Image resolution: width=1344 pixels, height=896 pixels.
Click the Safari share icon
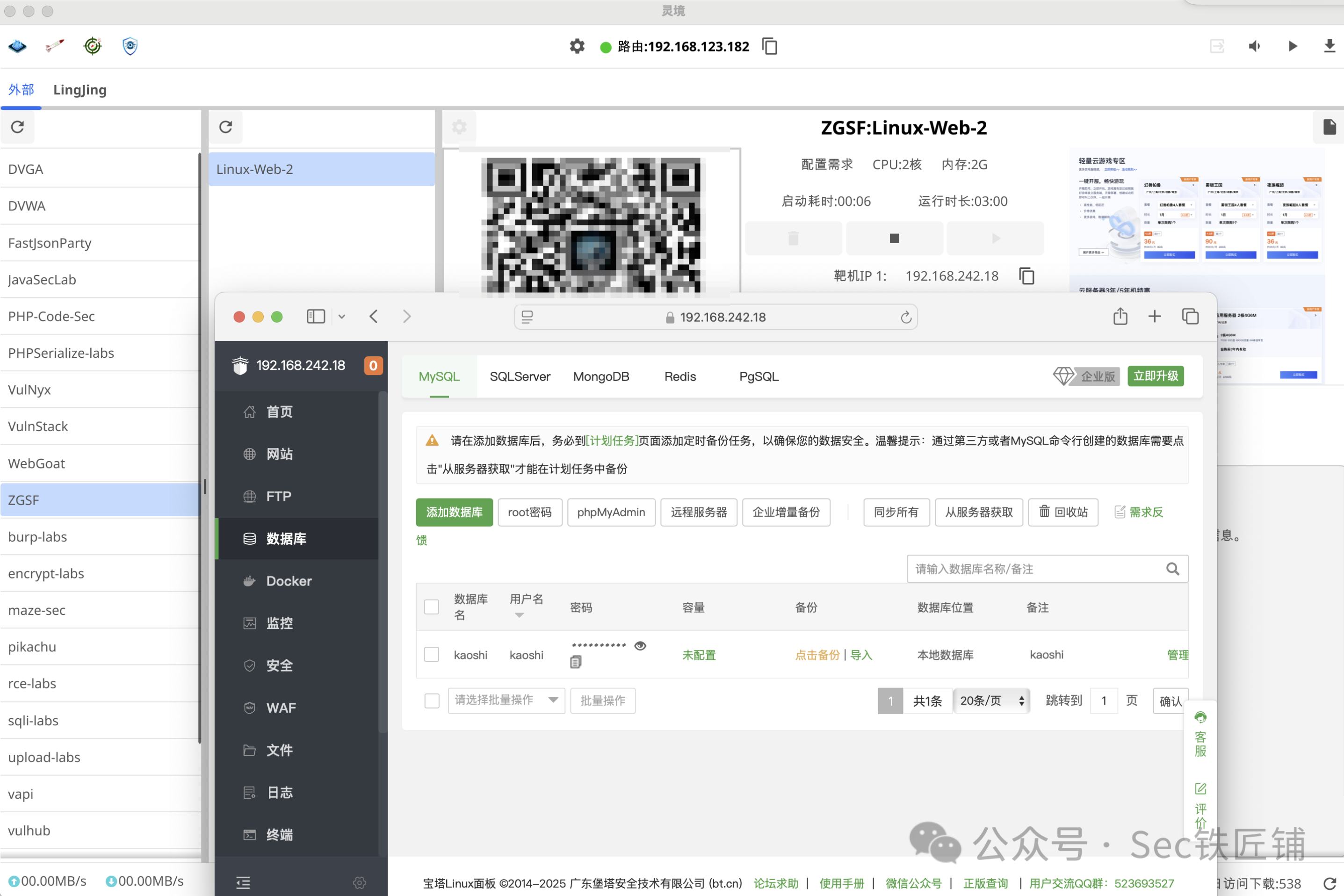tap(1120, 317)
